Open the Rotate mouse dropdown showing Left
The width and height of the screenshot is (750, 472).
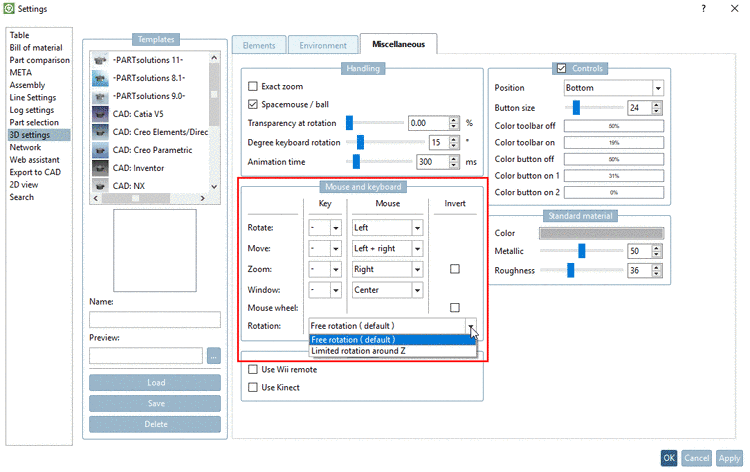[x=387, y=228]
